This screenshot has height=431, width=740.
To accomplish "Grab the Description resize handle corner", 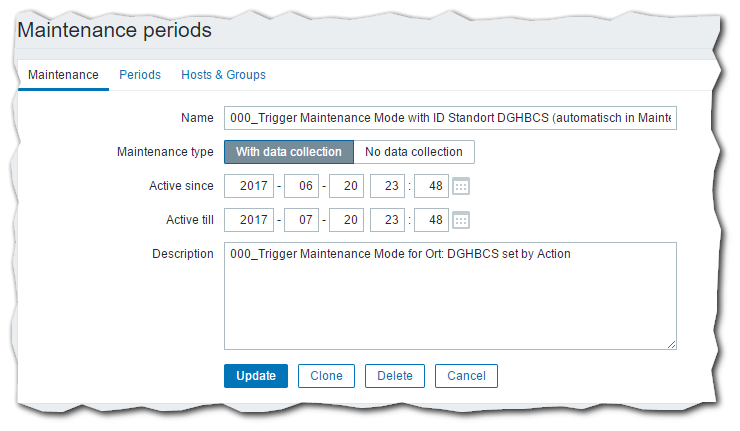I will 672,344.
